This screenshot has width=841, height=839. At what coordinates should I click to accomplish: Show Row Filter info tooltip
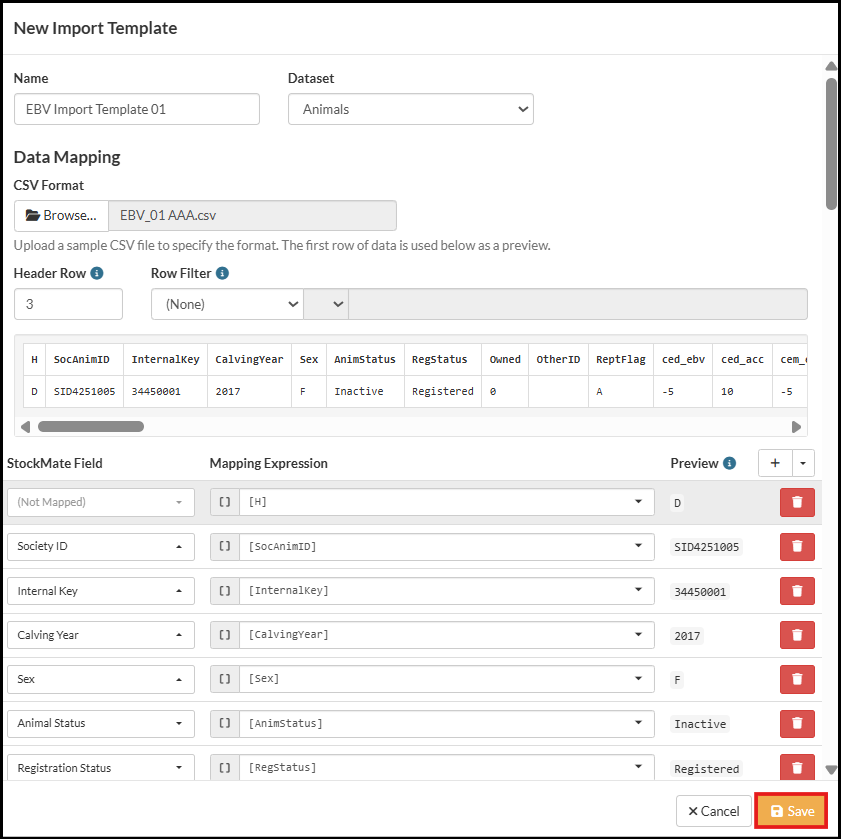tap(222, 273)
